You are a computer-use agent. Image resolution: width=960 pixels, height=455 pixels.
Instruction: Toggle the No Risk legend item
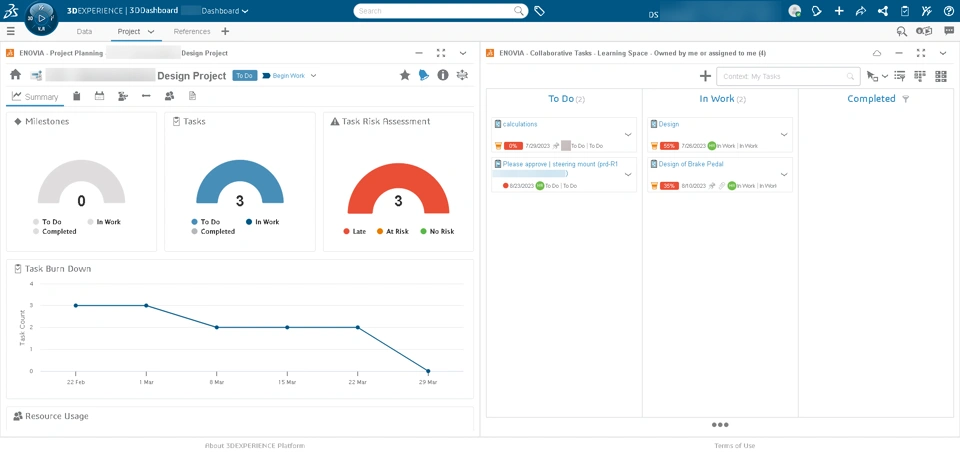point(437,231)
